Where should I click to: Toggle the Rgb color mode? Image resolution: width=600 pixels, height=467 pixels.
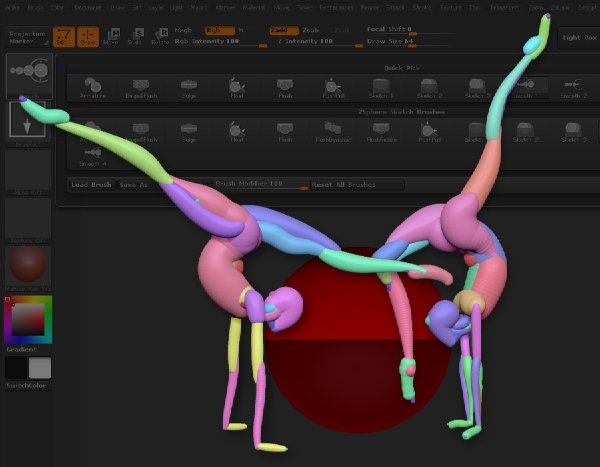(x=220, y=30)
